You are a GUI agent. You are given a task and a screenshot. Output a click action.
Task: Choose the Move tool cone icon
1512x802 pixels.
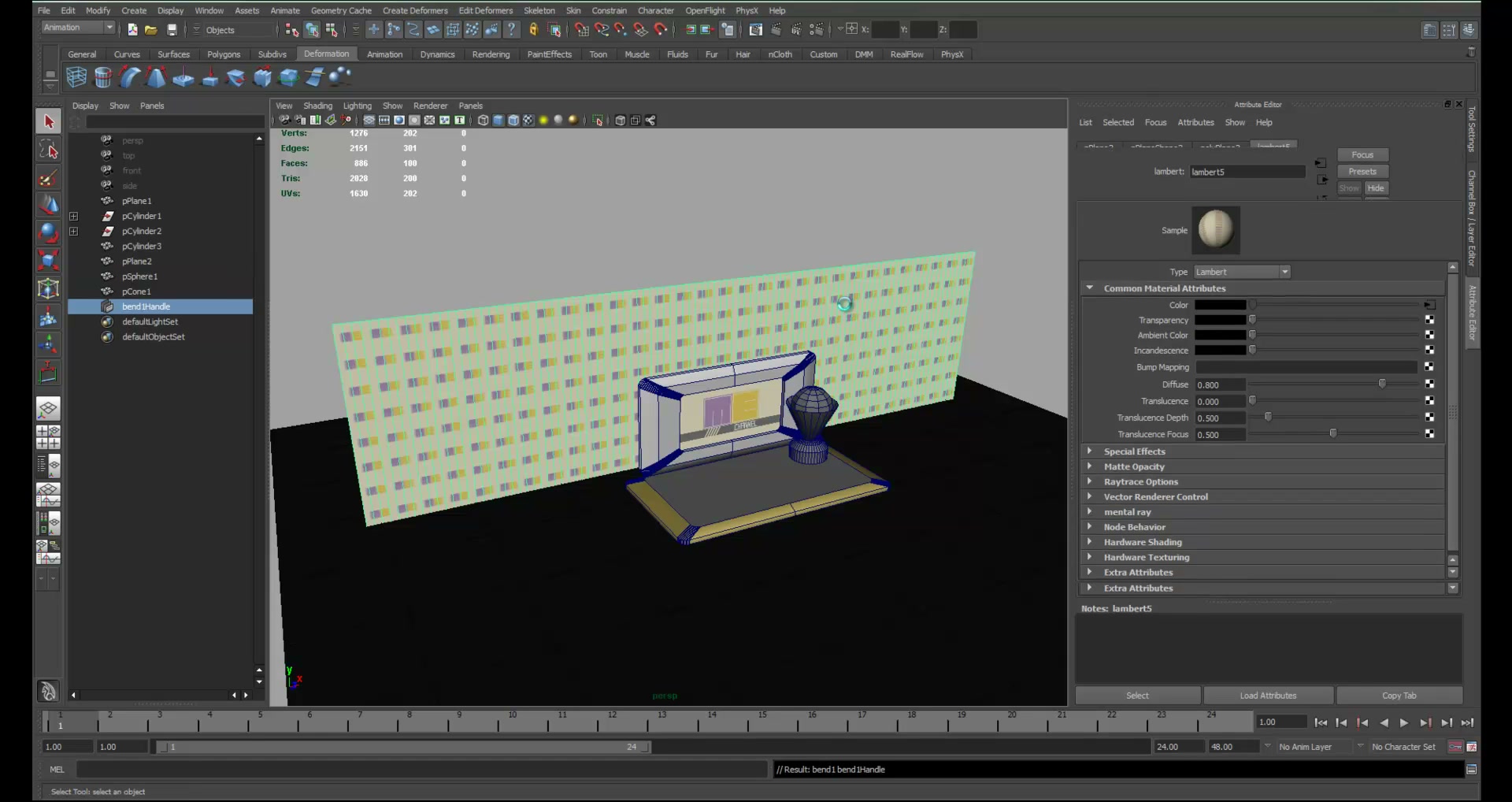[x=48, y=205]
